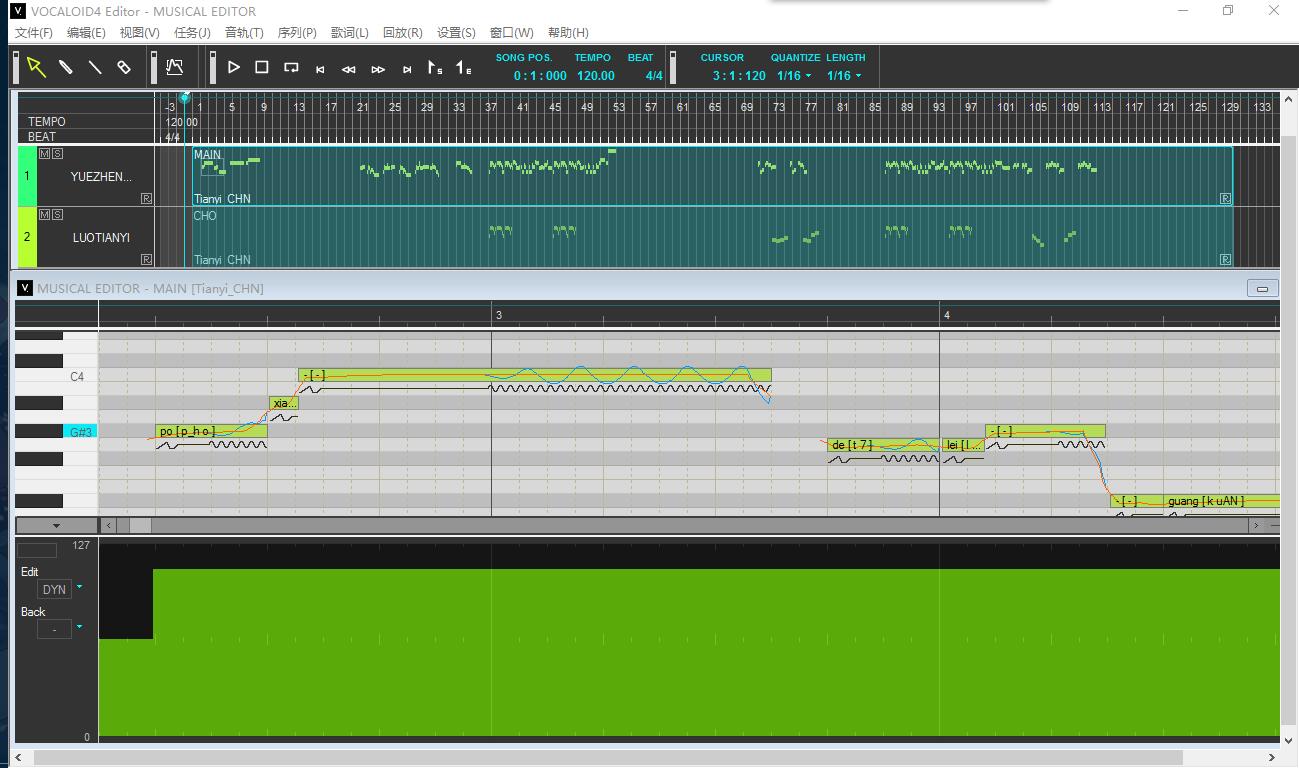The height and width of the screenshot is (768, 1299).
Task: Toggle R button on the YUEZHEN track
Action: [146, 198]
